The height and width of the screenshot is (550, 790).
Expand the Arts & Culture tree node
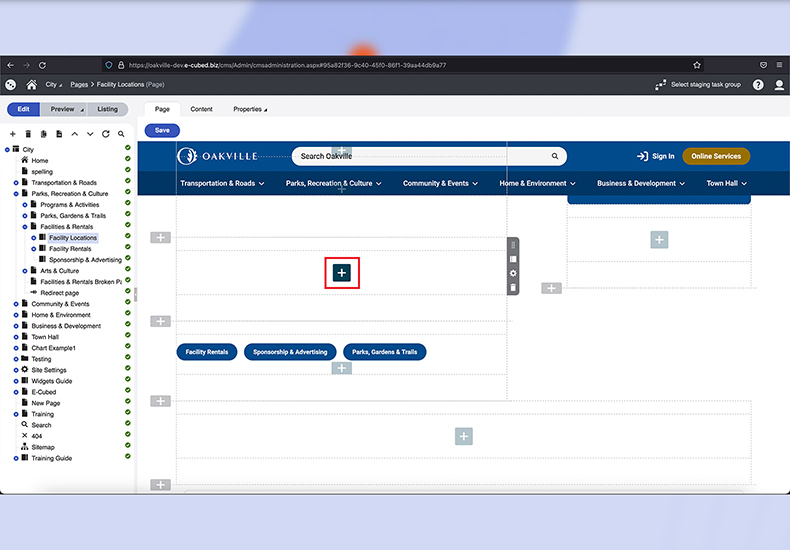coord(25,271)
